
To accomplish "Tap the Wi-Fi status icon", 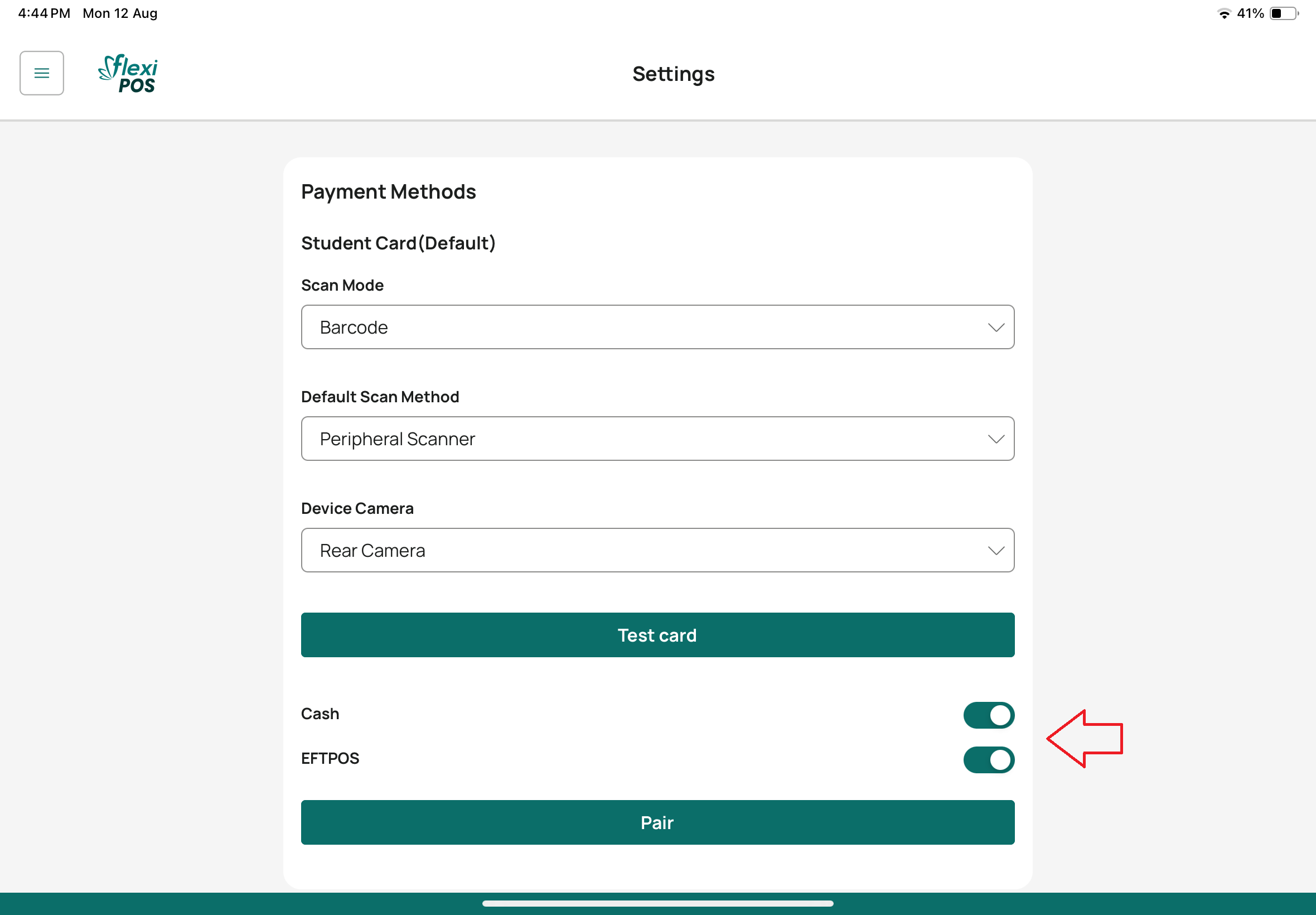I will 1224,13.
